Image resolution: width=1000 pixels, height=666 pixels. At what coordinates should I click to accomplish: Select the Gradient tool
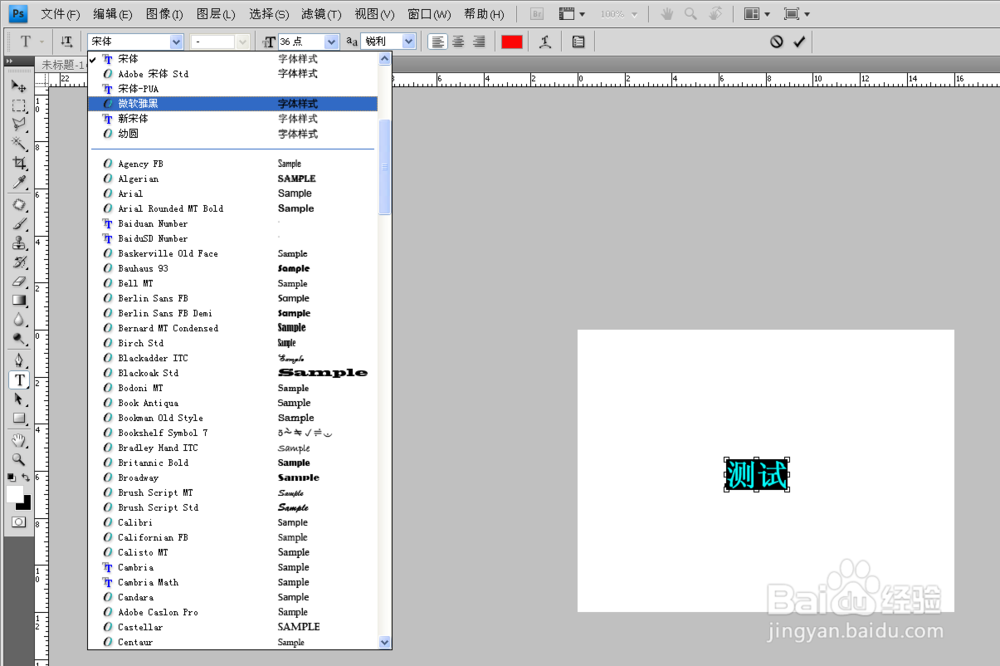click(18, 300)
